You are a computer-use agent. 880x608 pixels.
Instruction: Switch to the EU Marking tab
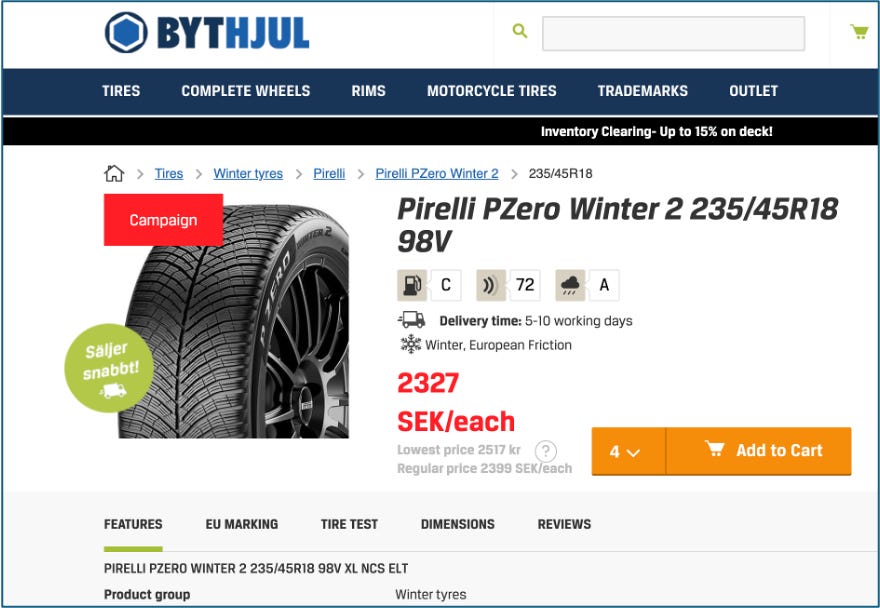point(242,524)
